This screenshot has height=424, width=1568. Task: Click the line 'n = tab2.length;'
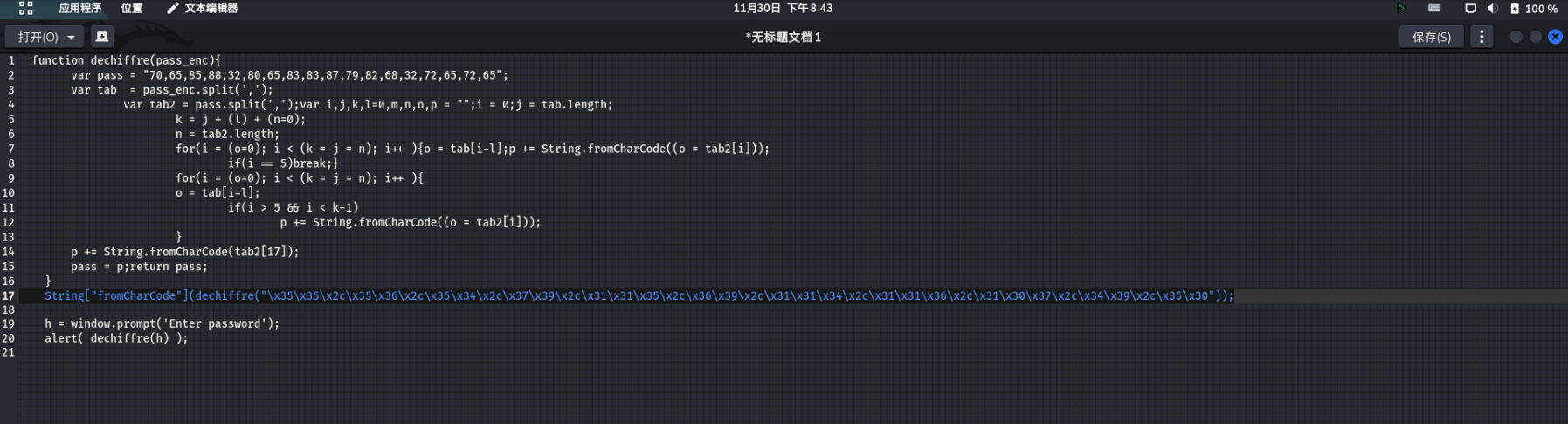coord(227,135)
